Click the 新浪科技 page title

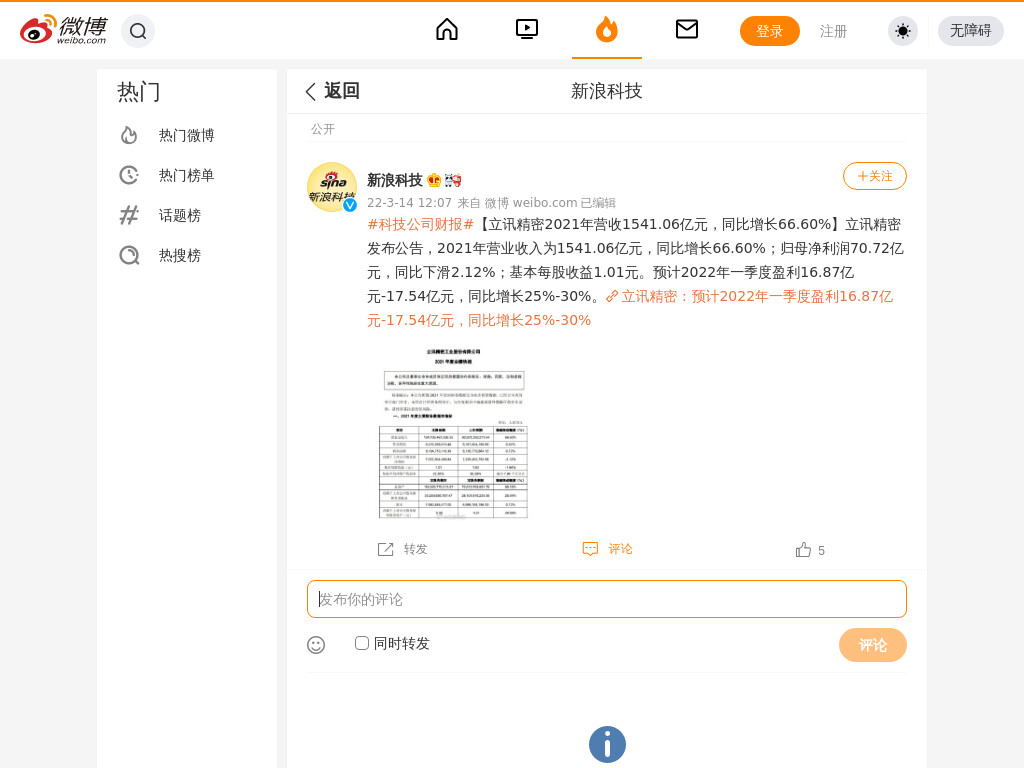pos(607,91)
